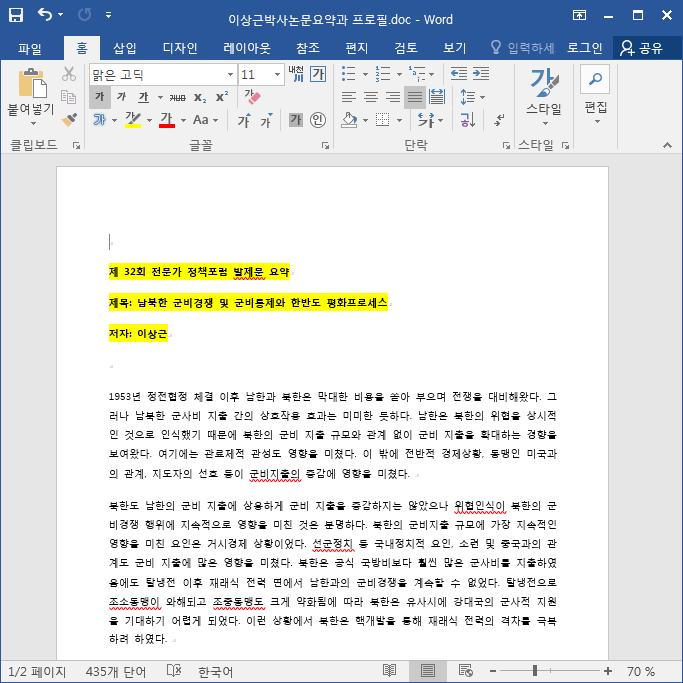Image resolution: width=683 pixels, height=683 pixels.
Task: Paste using the 붙여넣기 clipboard icon
Action: point(31,83)
